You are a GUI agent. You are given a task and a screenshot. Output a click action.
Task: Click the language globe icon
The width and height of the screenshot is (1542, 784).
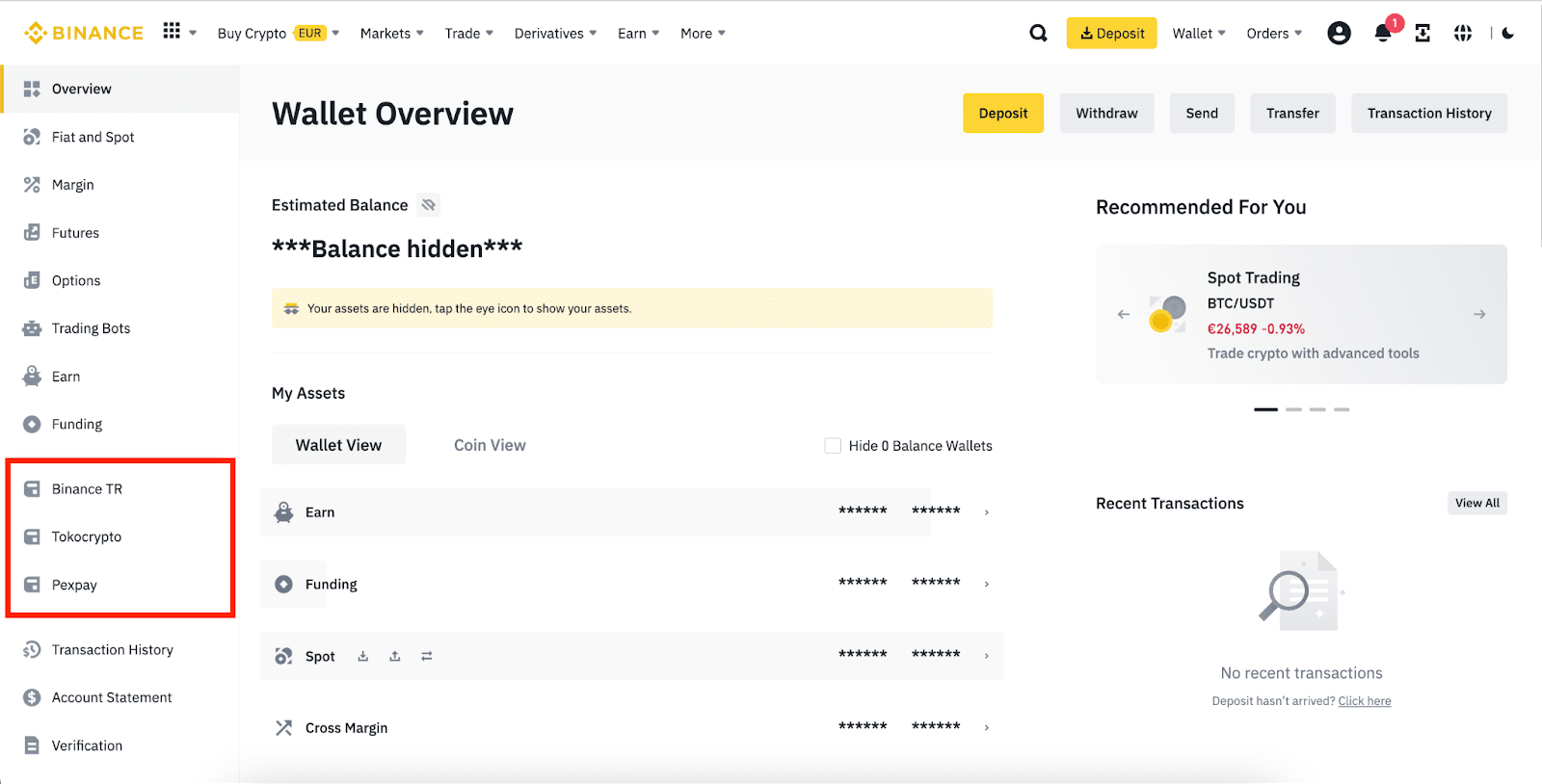click(1463, 34)
